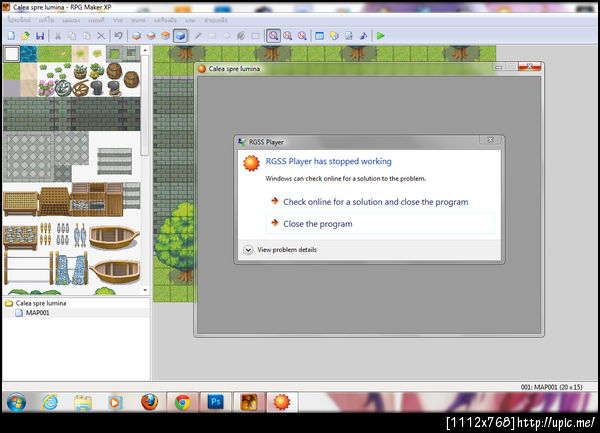Open the Windows Start menu

point(16,402)
